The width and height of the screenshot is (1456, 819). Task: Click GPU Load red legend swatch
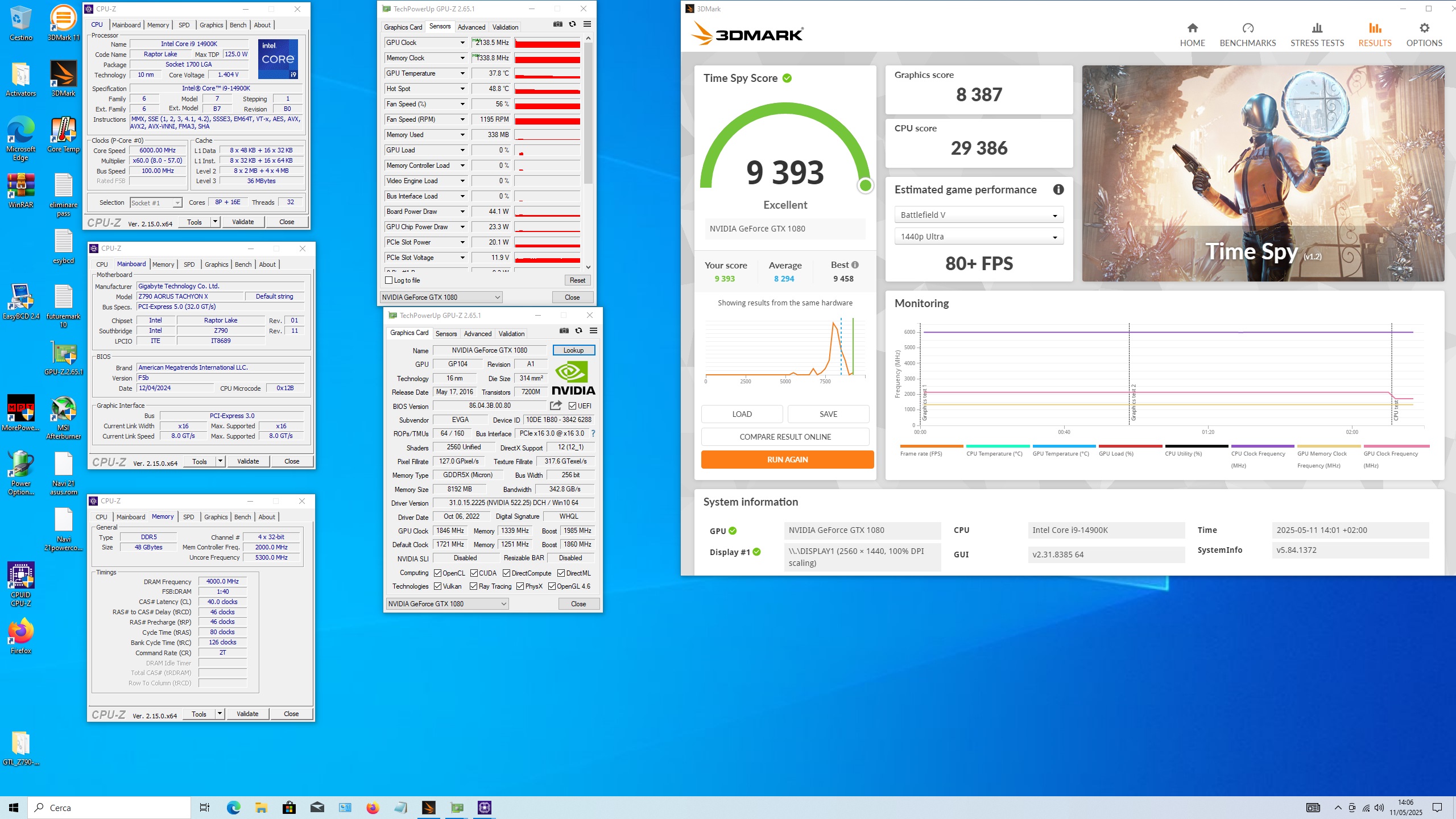[1130, 446]
